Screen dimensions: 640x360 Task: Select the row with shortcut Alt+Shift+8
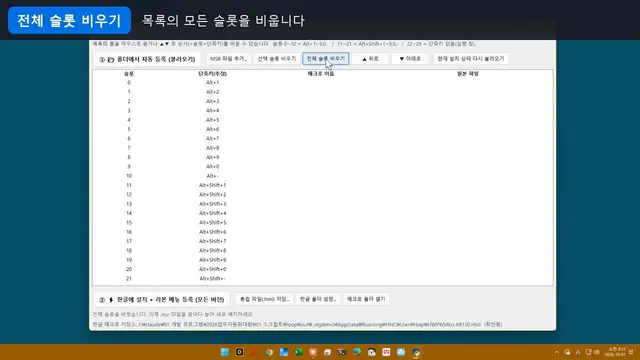(x=322, y=251)
